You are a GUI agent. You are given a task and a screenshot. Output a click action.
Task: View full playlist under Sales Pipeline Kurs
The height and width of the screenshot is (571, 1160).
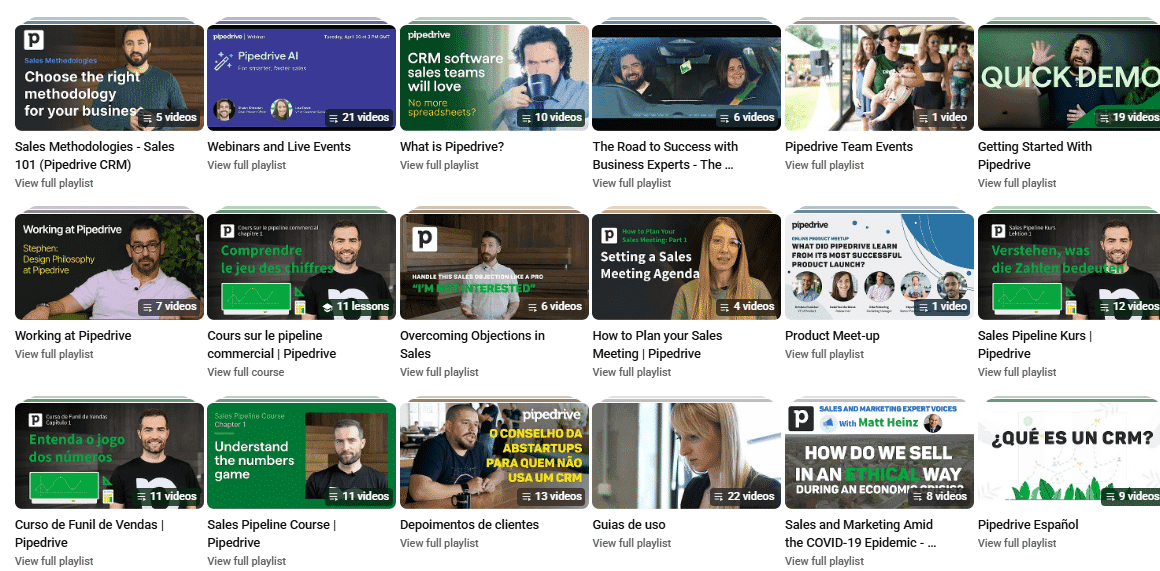point(1017,372)
